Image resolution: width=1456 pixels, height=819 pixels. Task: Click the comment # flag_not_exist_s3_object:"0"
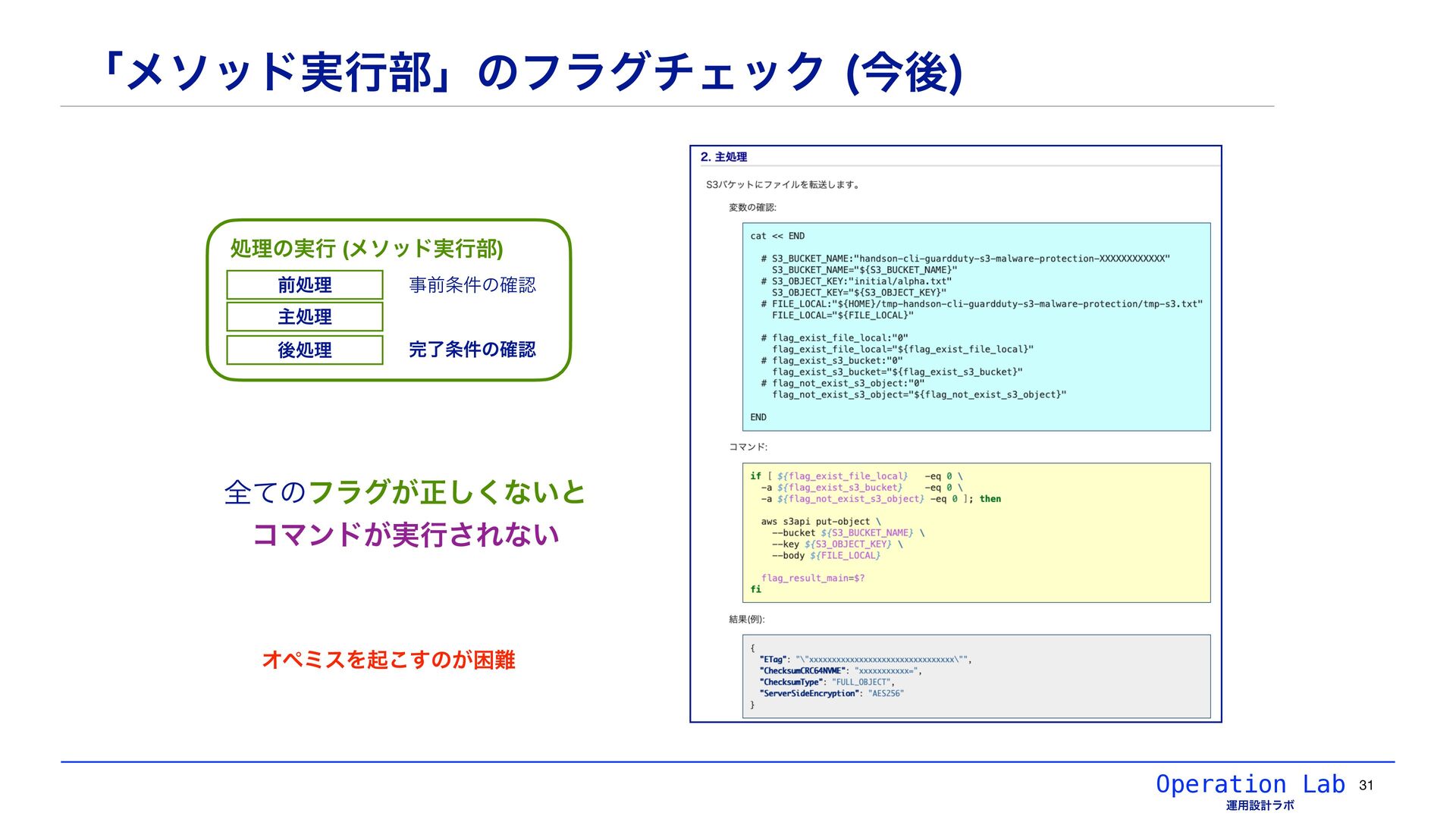click(x=843, y=384)
